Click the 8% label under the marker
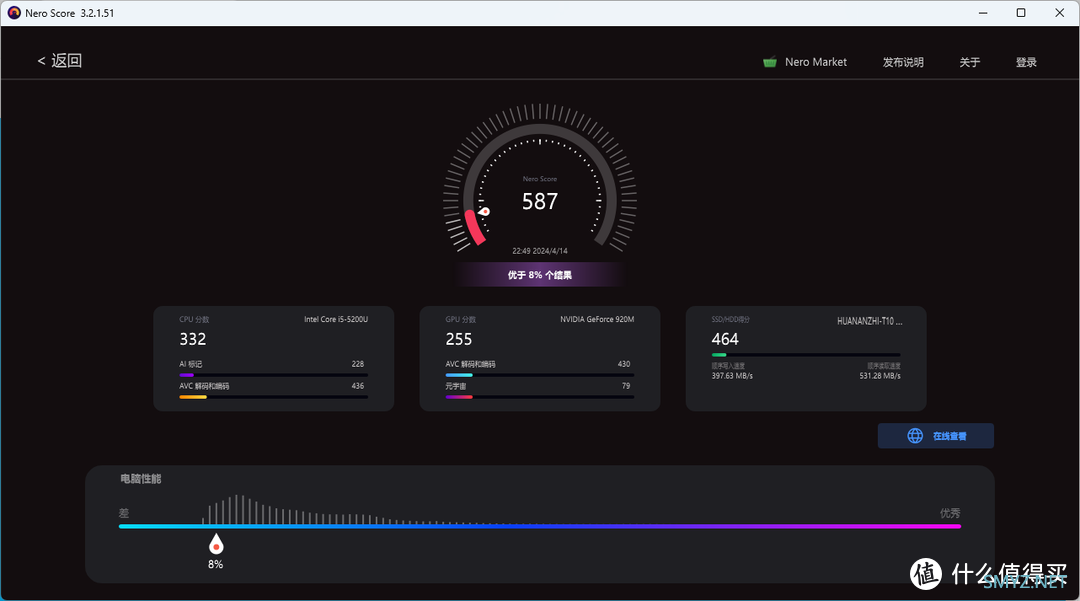1080x601 pixels. point(216,565)
